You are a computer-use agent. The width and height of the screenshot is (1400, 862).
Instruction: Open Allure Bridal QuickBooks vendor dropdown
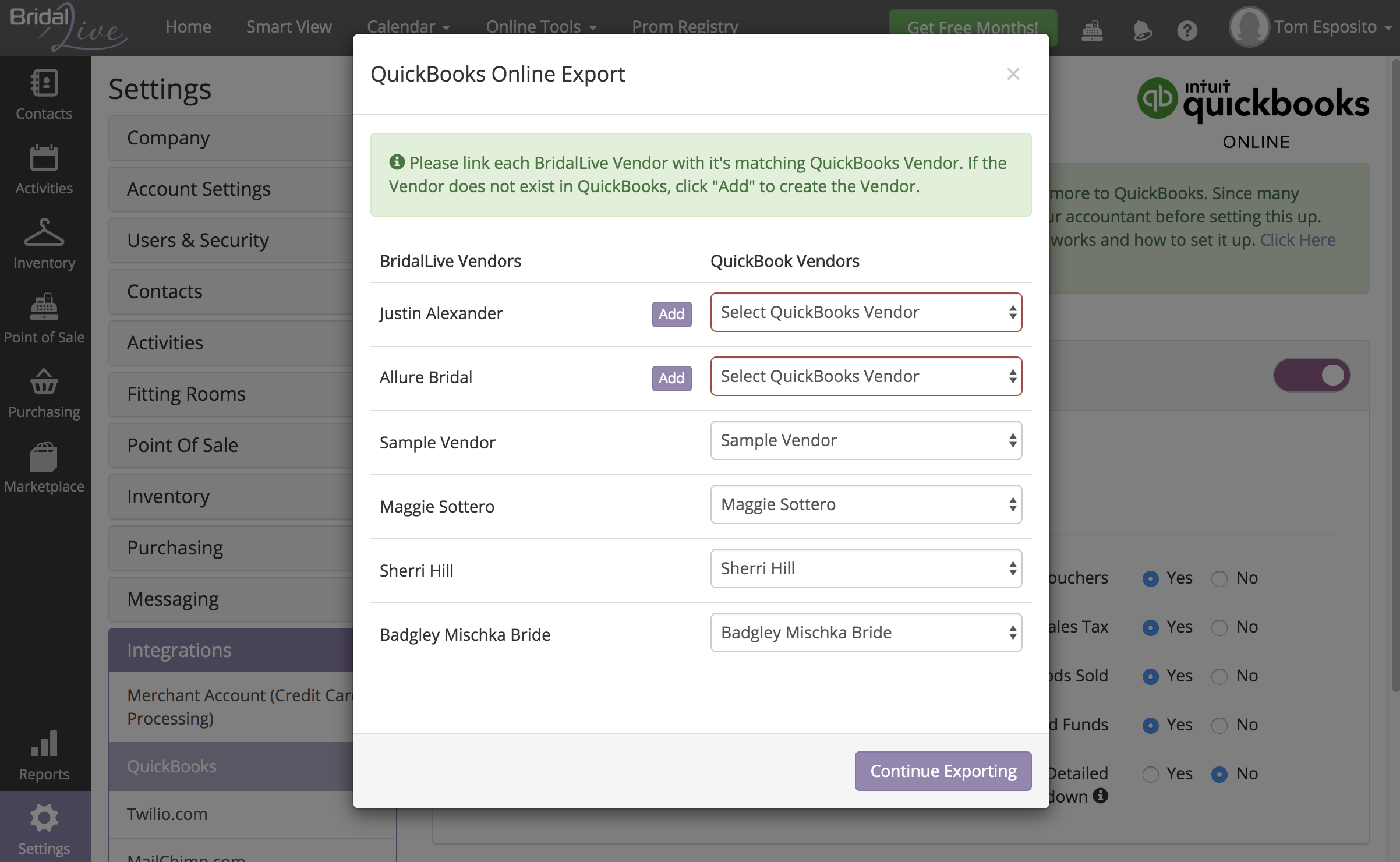865,376
